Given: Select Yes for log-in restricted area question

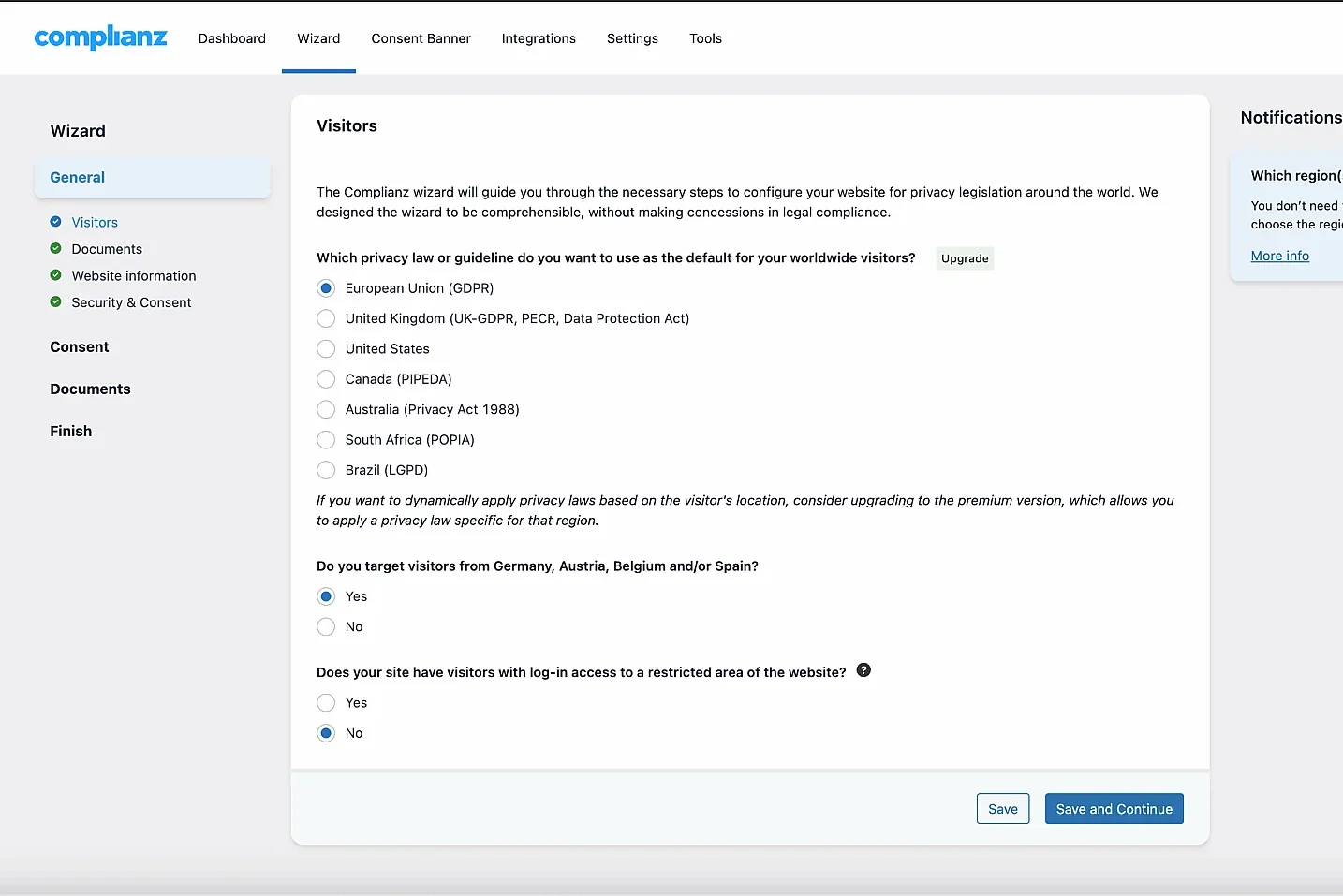Looking at the screenshot, I should coord(326,702).
